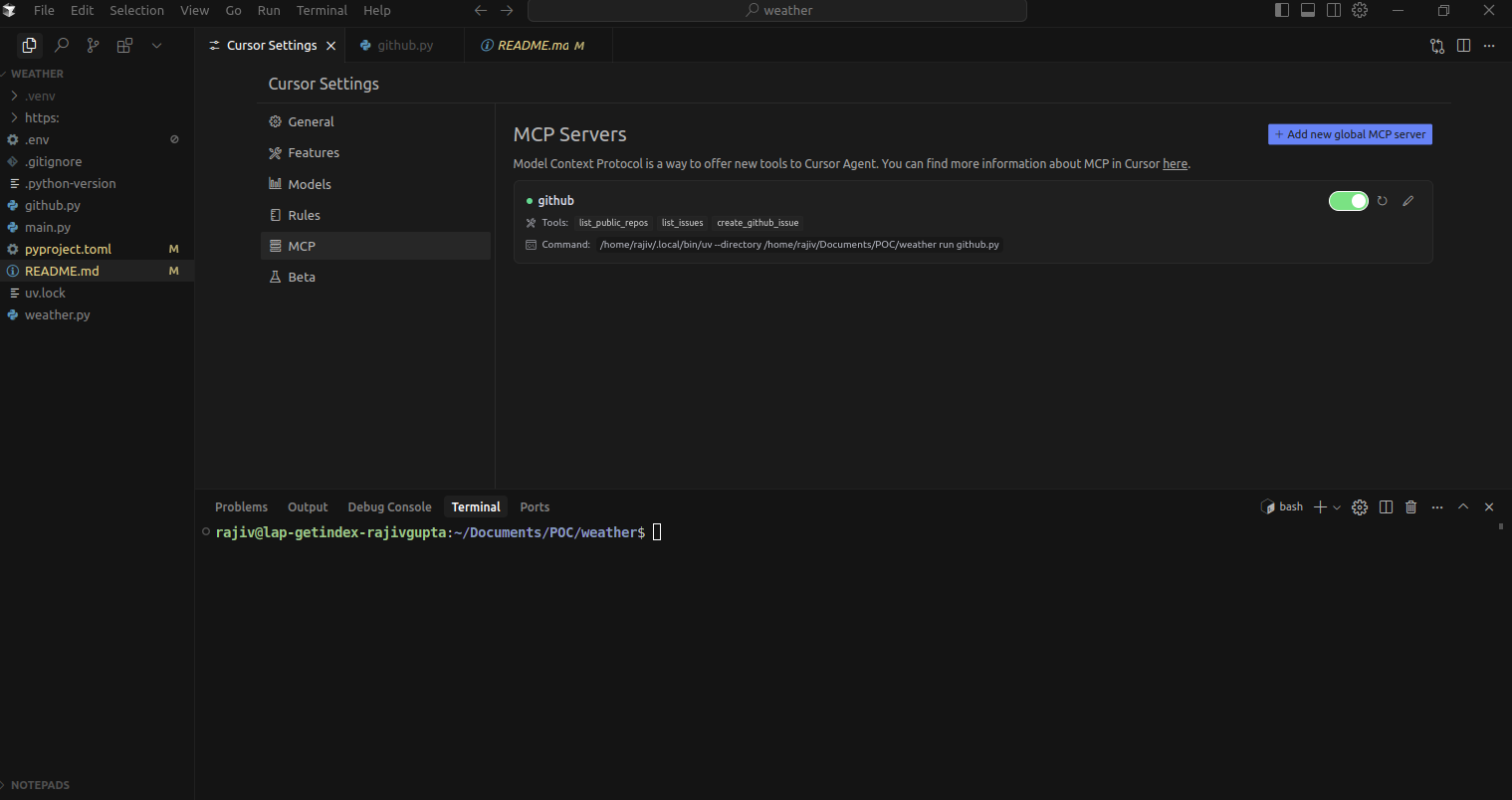Image resolution: width=1512 pixels, height=800 pixels.
Task: Switch to the Output panel tab
Action: coord(308,506)
